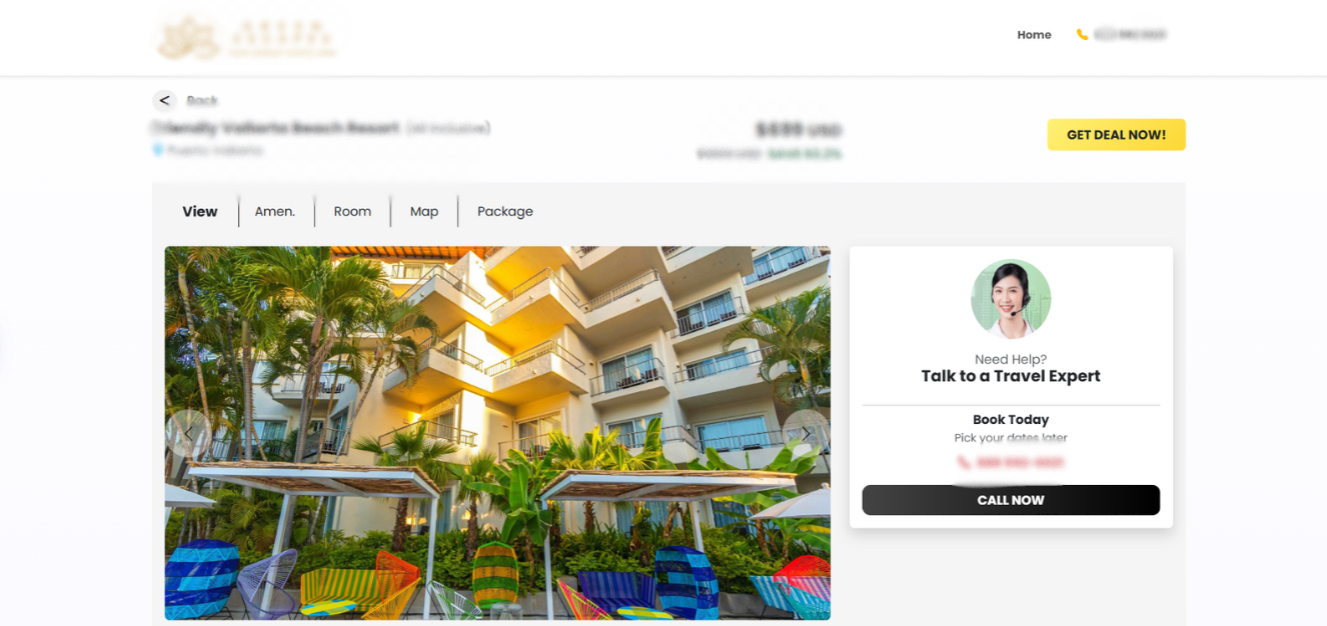Click the blue location pin icon

click(157, 150)
